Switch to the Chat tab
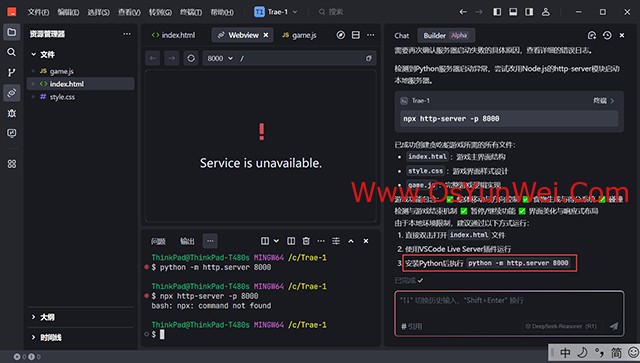640x363 pixels. click(402, 36)
